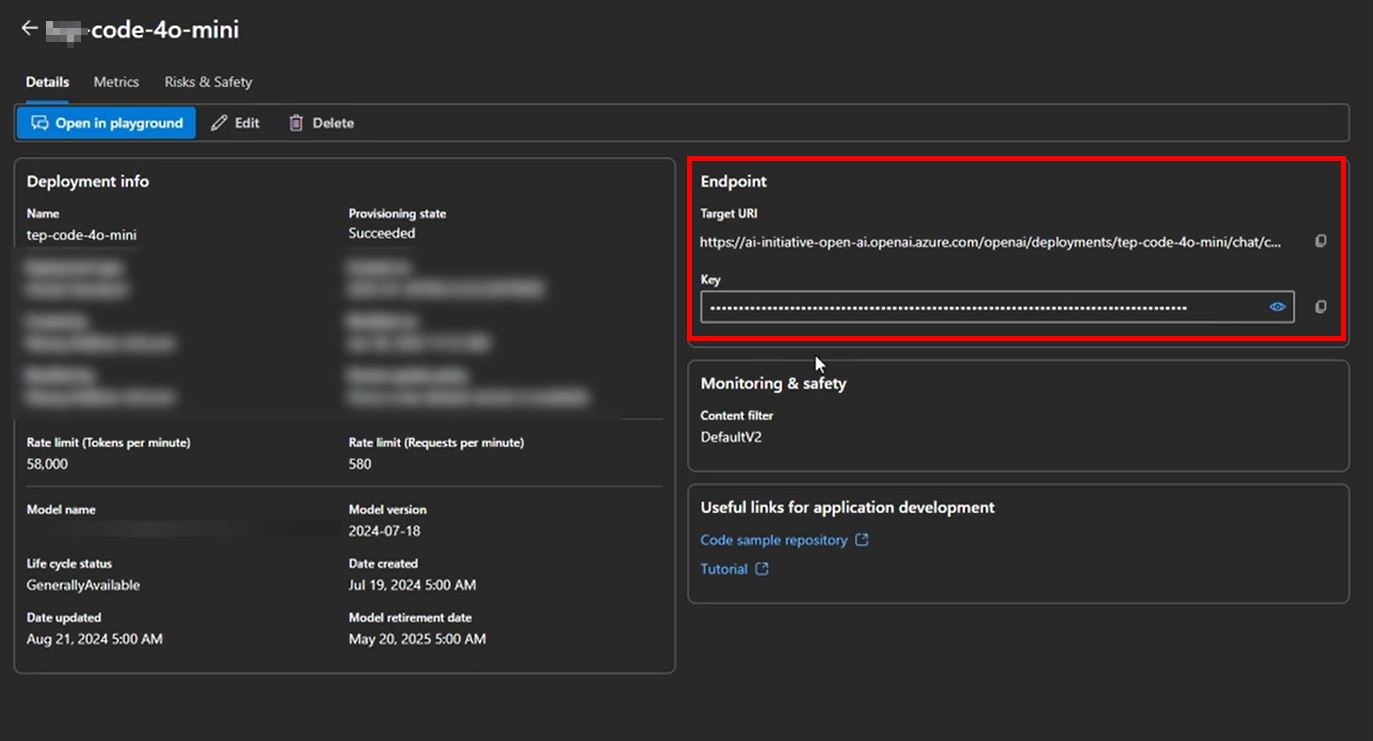1373x741 pixels.
Task: Open the Code sample repository link
Action: [x=775, y=539]
